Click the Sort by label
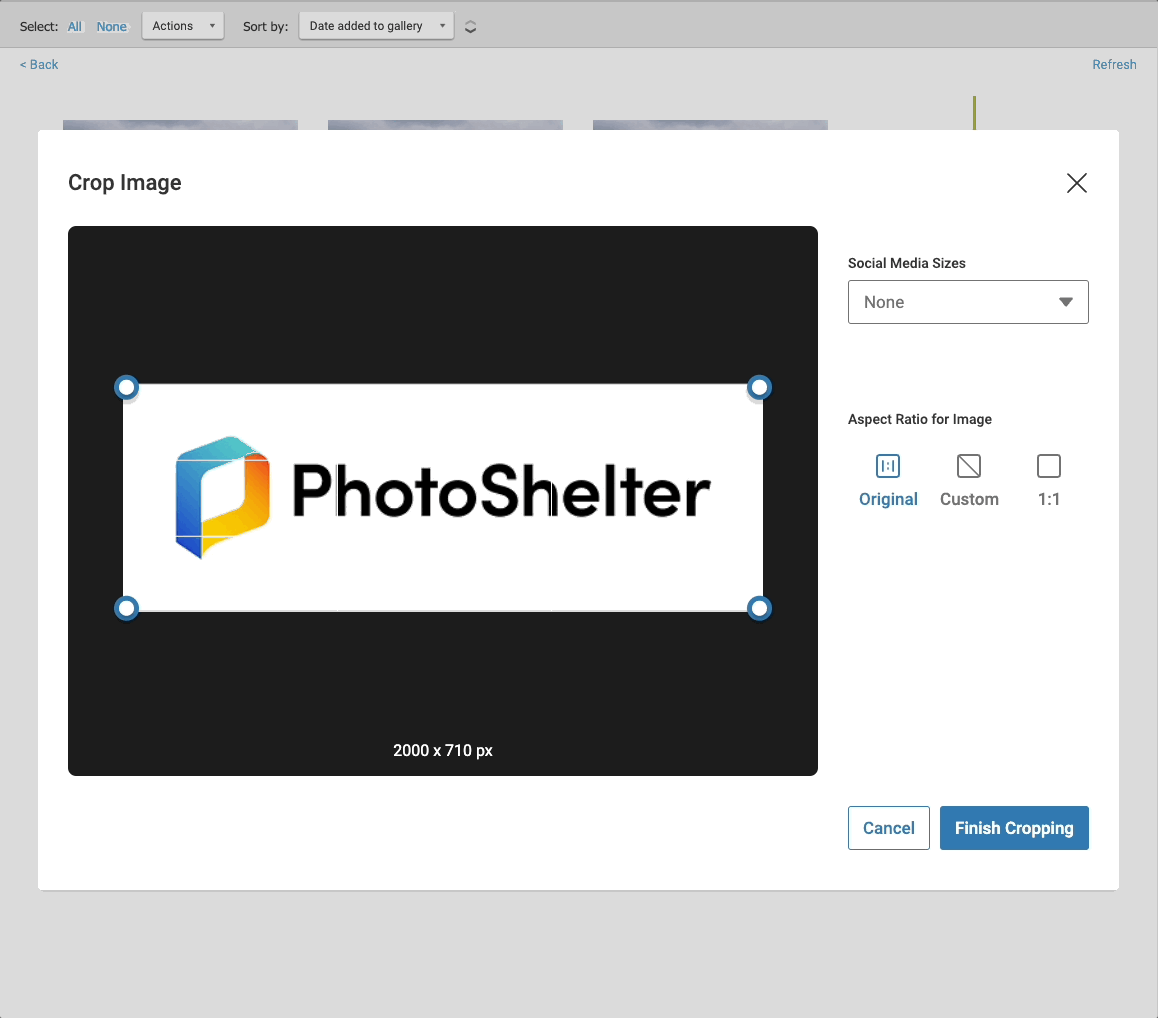Image resolution: width=1158 pixels, height=1018 pixels. 265,27
